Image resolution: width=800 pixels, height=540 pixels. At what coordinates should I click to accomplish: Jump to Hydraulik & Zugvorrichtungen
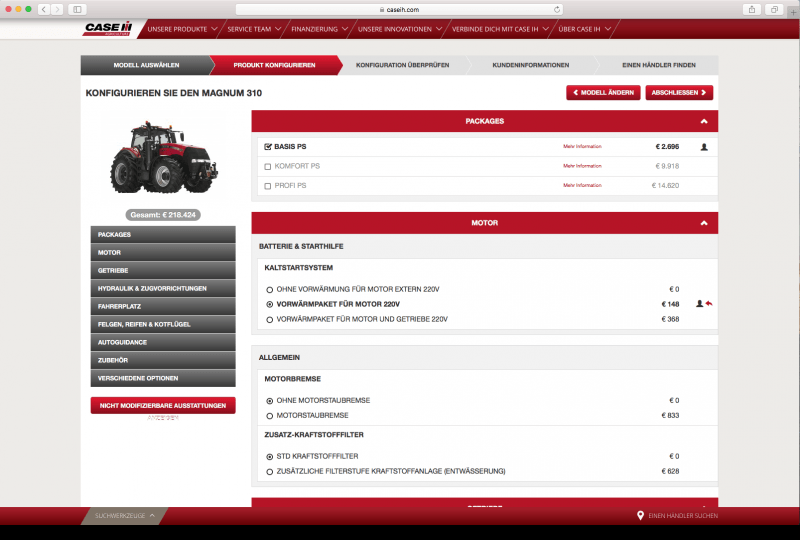(x=163, y=288)
